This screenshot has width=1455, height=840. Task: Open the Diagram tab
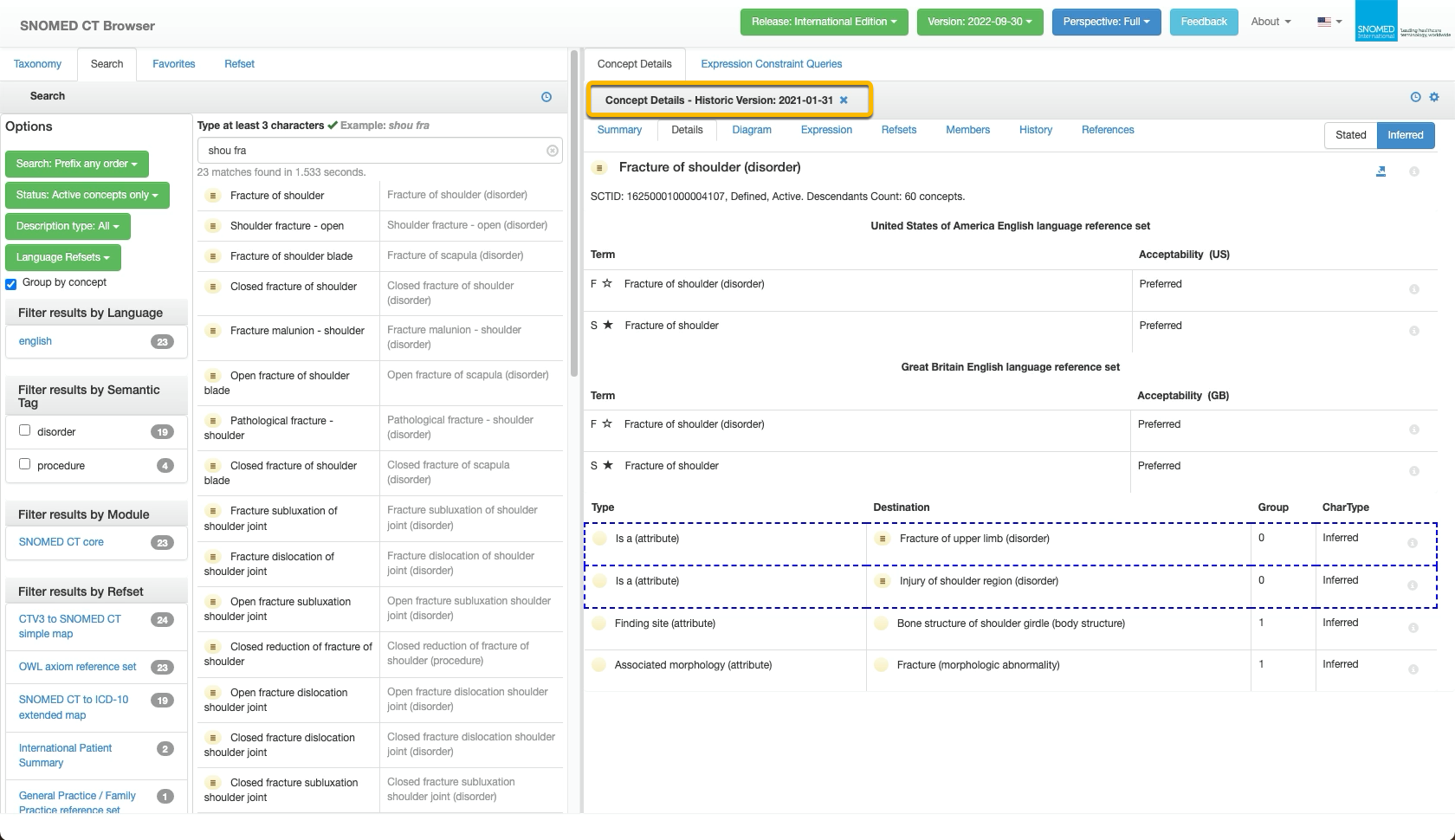tap(751, 130)
